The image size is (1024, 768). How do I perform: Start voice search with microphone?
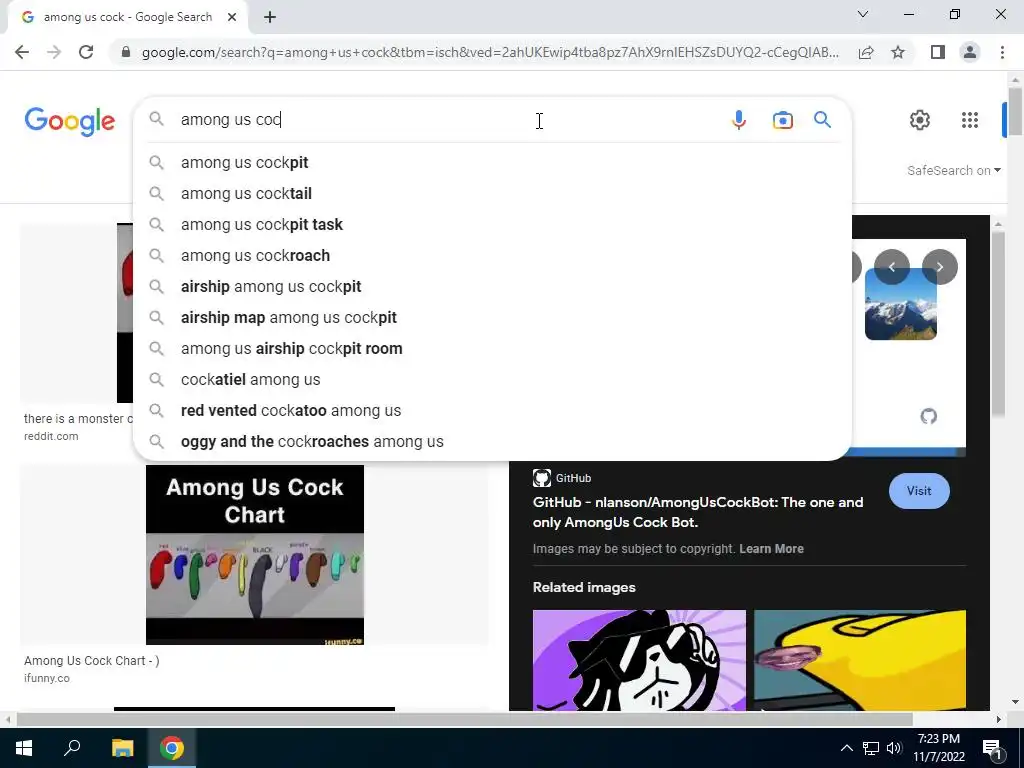[x=739, y=120]
